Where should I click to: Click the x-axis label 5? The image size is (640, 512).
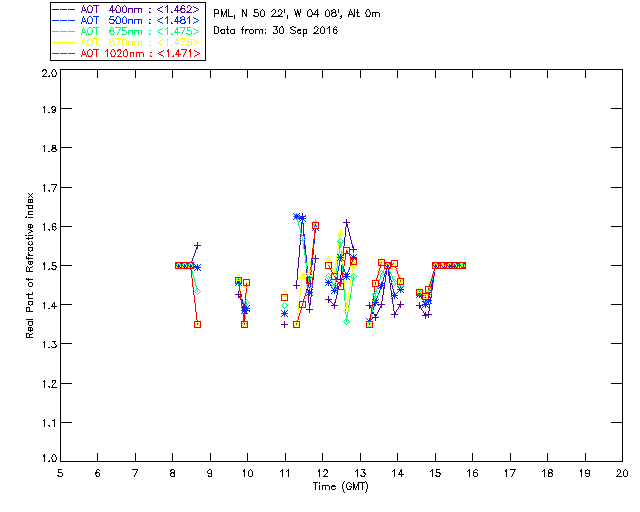(x=60, y=474)
